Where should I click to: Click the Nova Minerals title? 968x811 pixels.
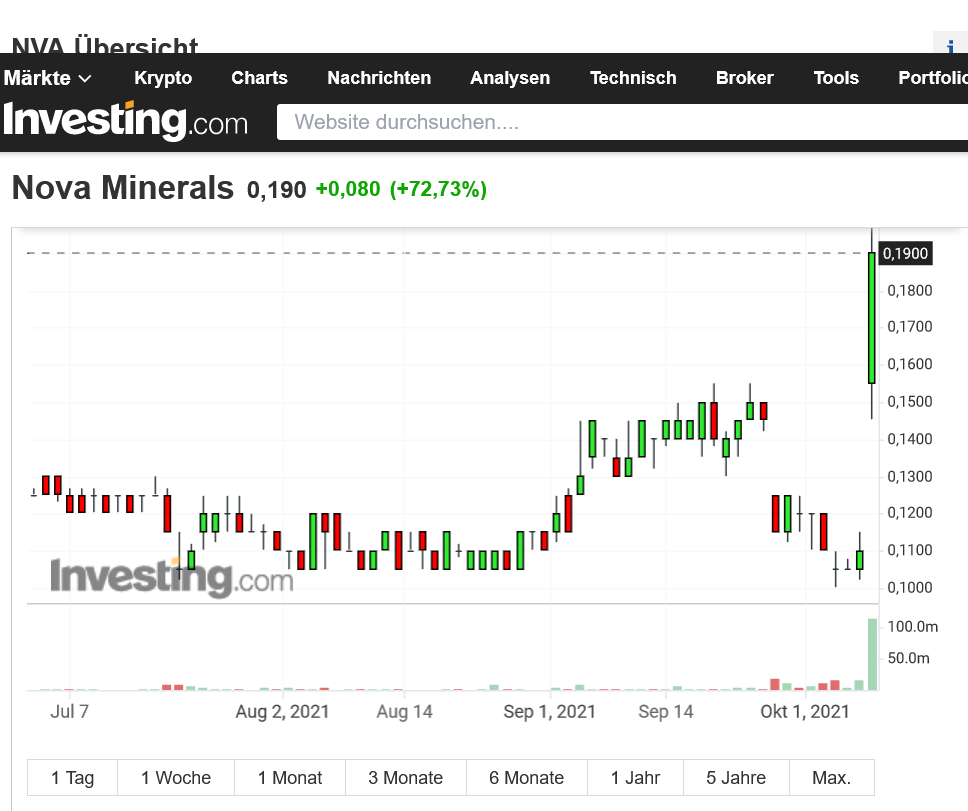(123, 188)
